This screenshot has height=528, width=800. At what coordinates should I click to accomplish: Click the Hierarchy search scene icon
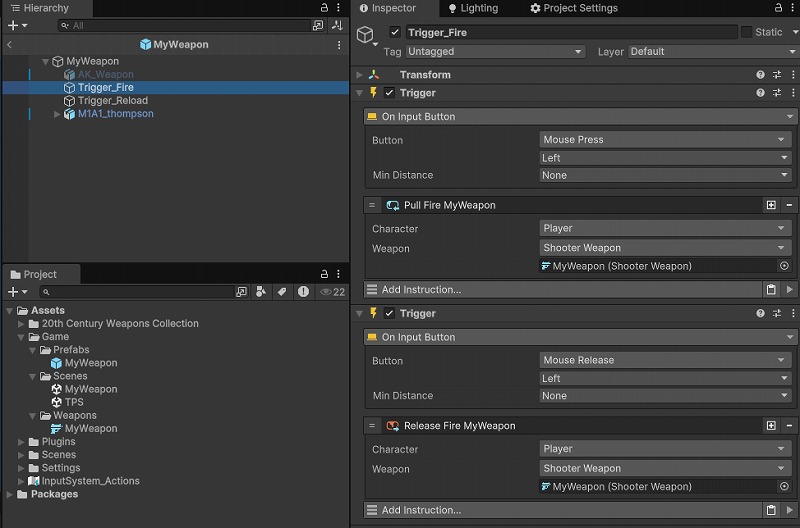pos(318,25)
